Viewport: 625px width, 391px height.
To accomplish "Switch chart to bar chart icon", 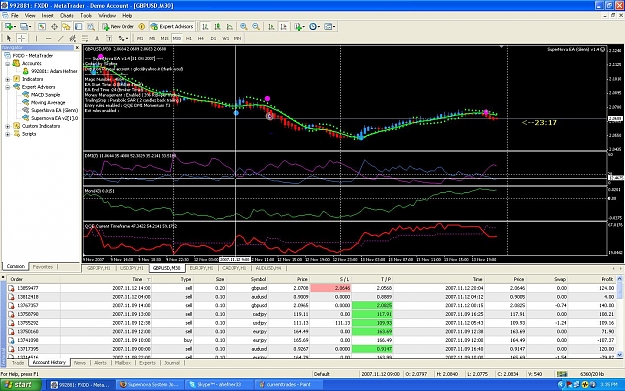I will pos(205,27).
